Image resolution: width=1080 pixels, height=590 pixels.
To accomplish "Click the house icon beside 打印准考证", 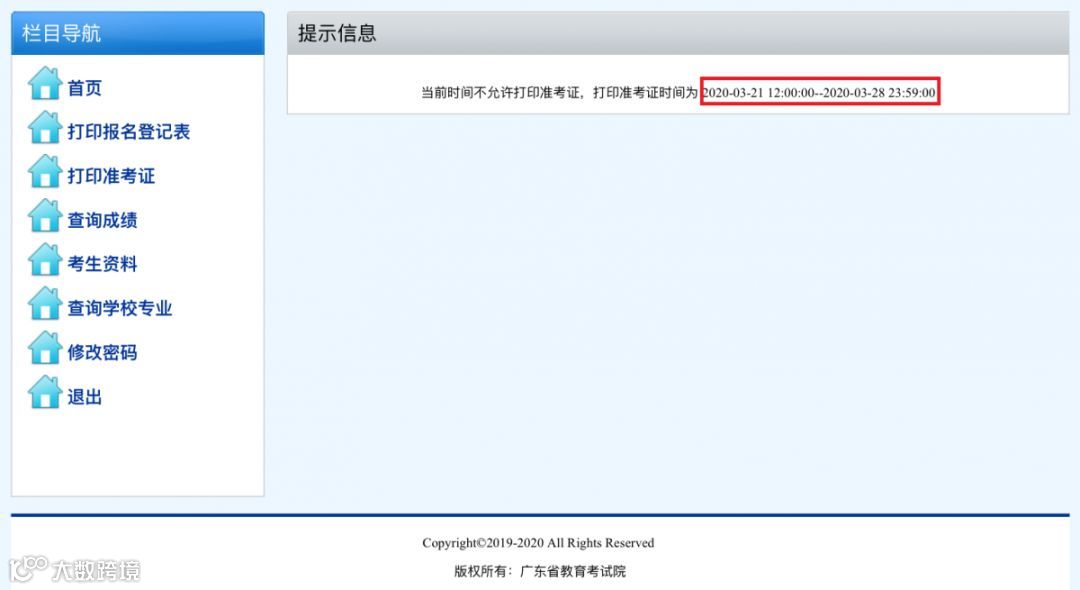I will [45, 171].
